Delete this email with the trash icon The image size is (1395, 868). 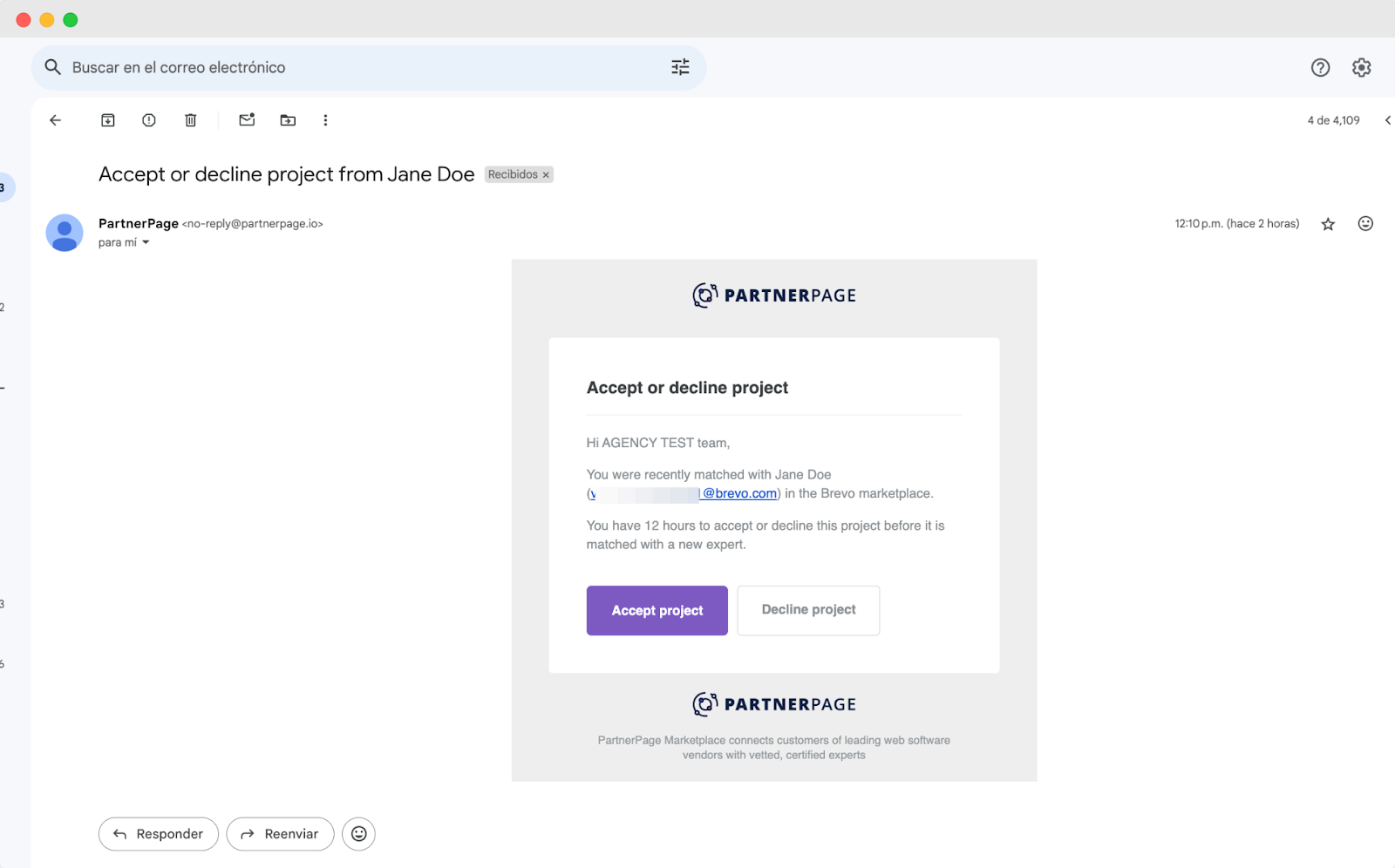[190, 120]
